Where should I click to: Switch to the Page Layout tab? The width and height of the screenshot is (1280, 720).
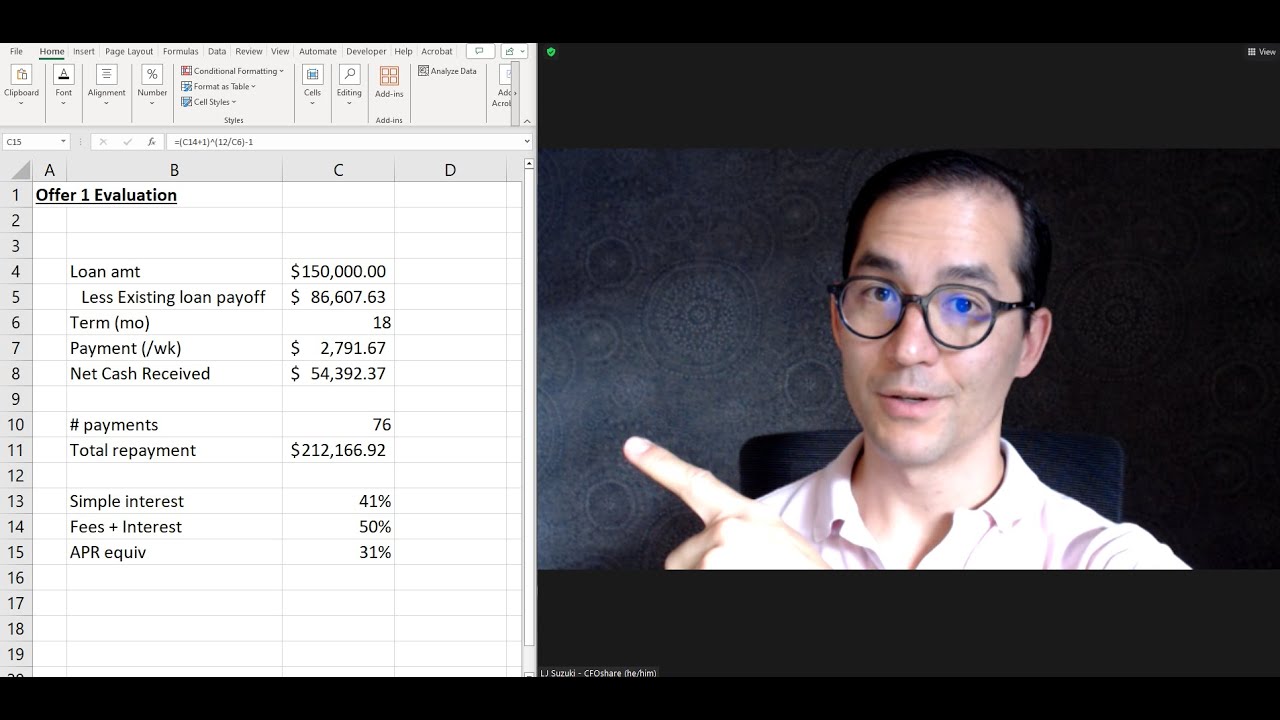[x=129, y=51]
